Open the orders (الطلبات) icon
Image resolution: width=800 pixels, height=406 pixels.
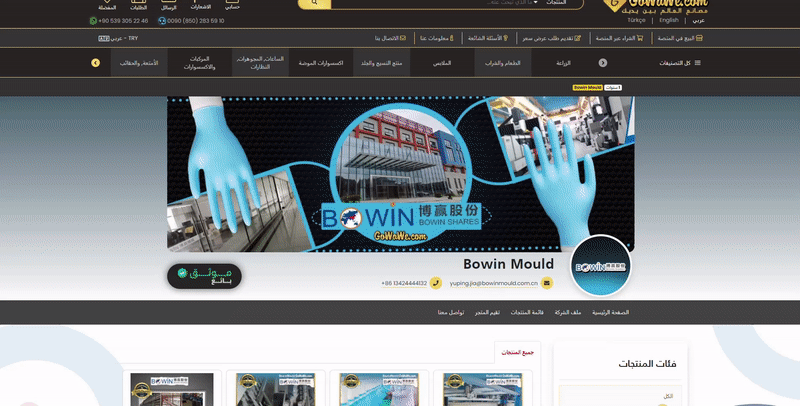point(138,5)
